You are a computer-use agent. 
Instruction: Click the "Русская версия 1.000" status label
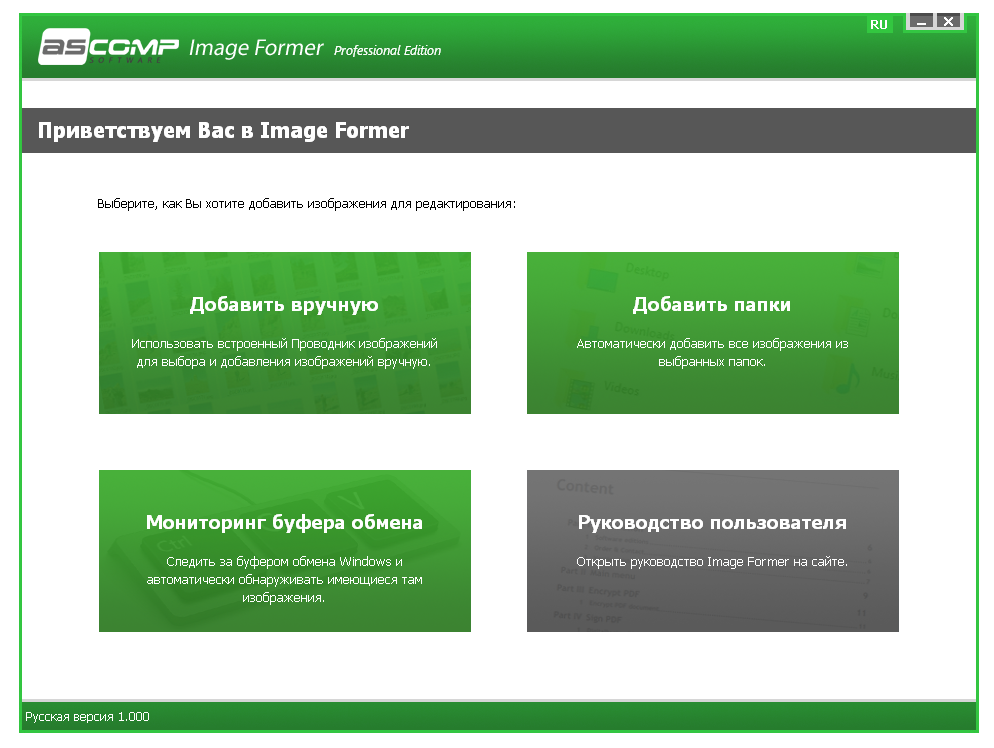(87, 717)
